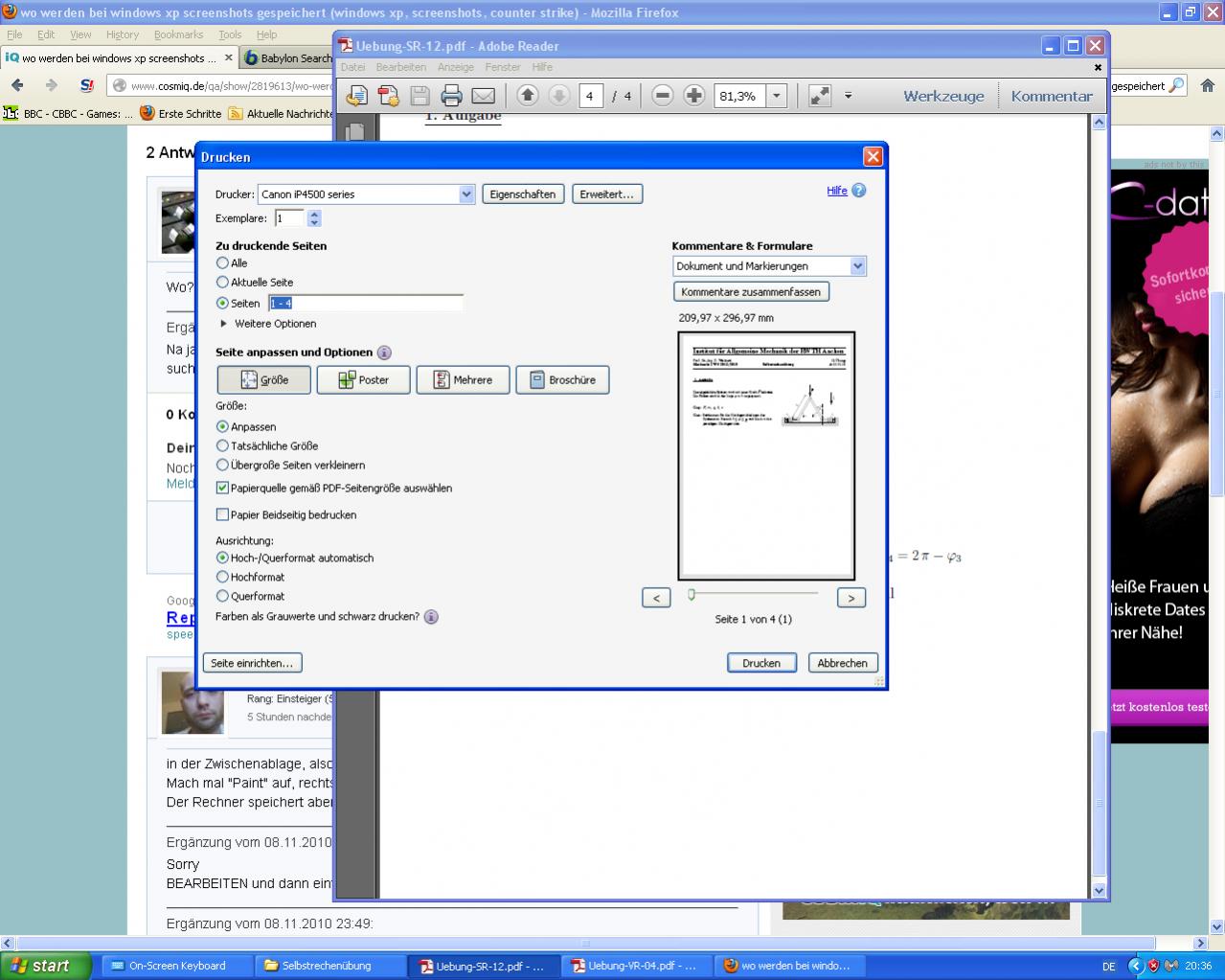
Task: Click next preview page arrow button
Action: coord(851,598)
